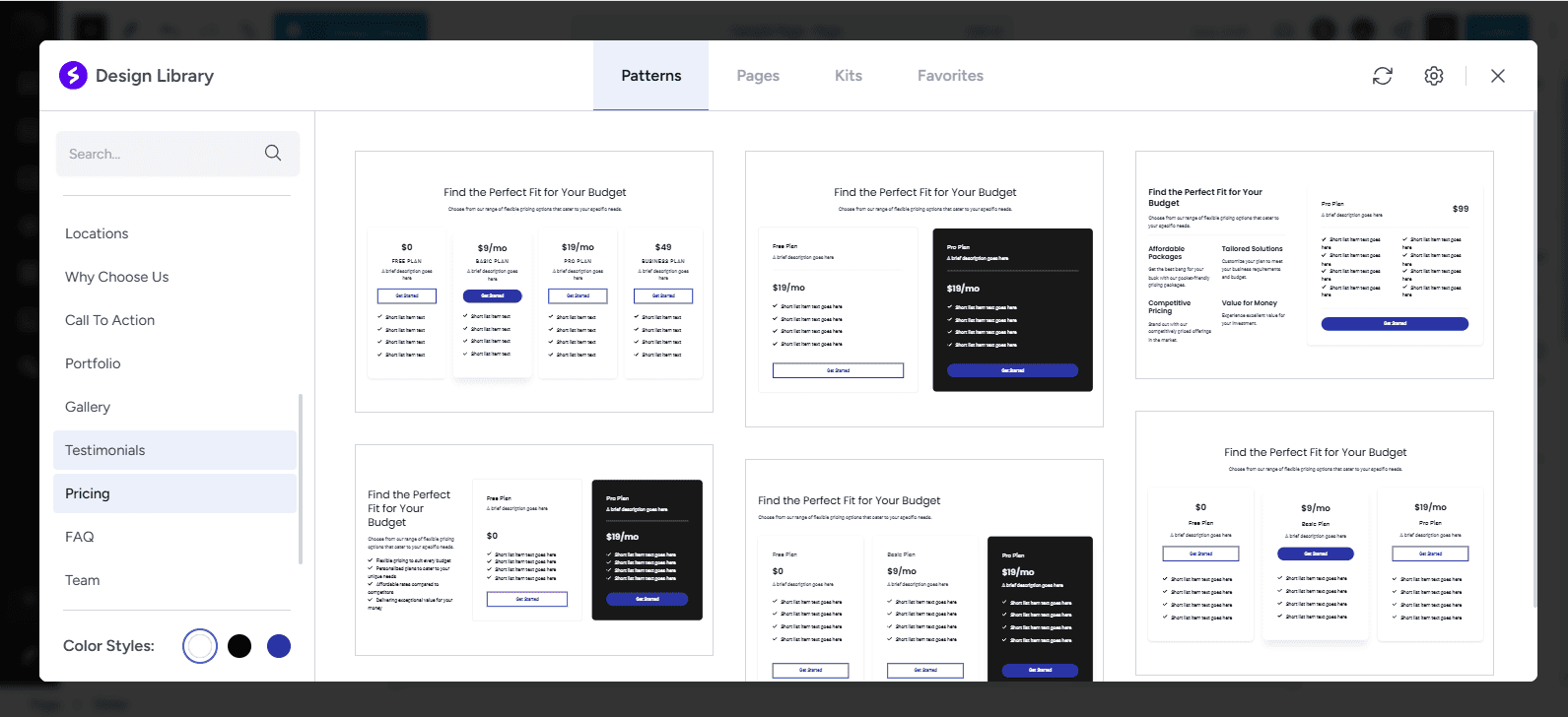Choose the blue color style swatch
Viewport: 1568px width, 717px height.
(x=279, y=646)
